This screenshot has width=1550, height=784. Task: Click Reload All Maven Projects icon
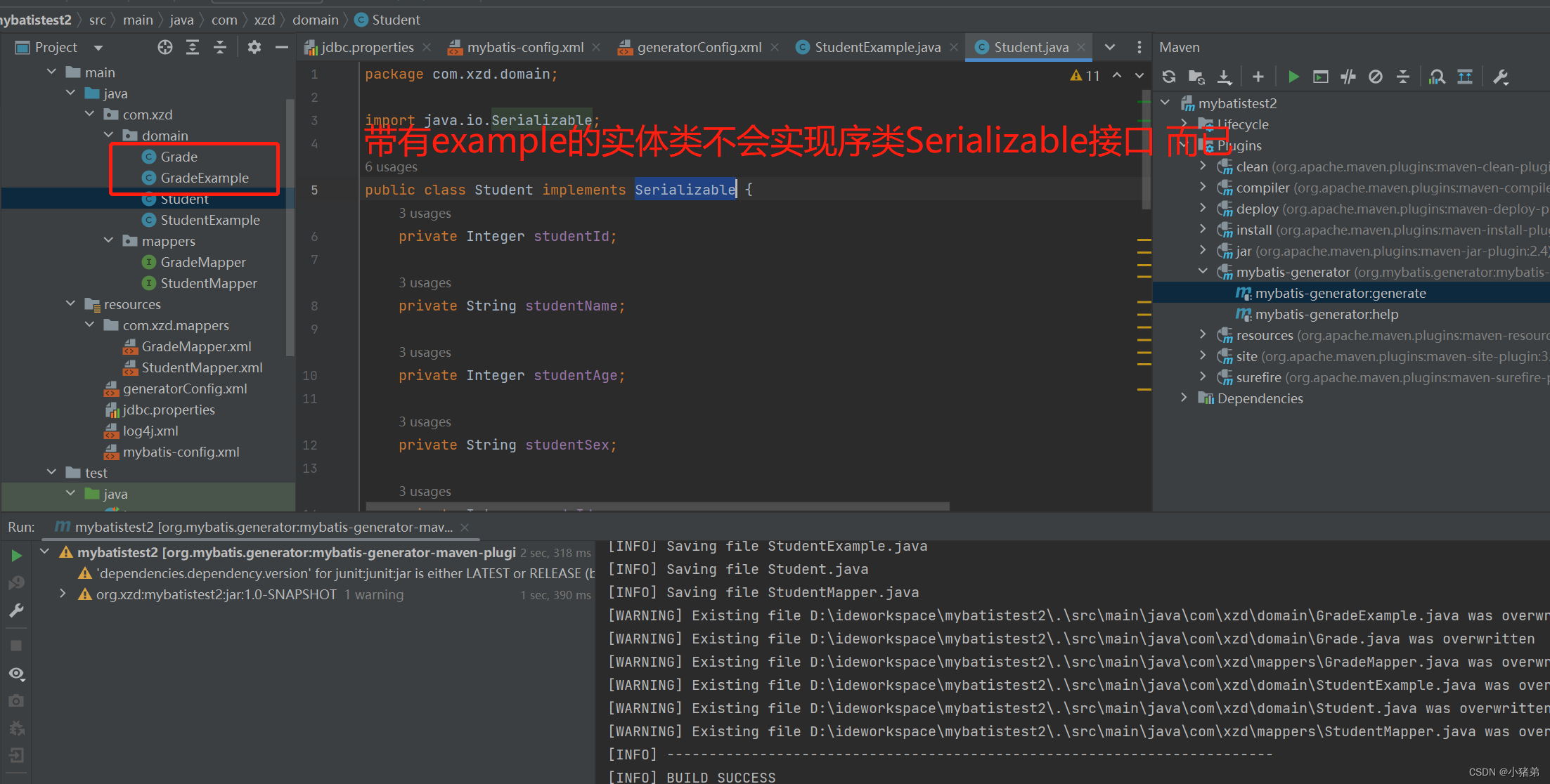[1169, 77]
